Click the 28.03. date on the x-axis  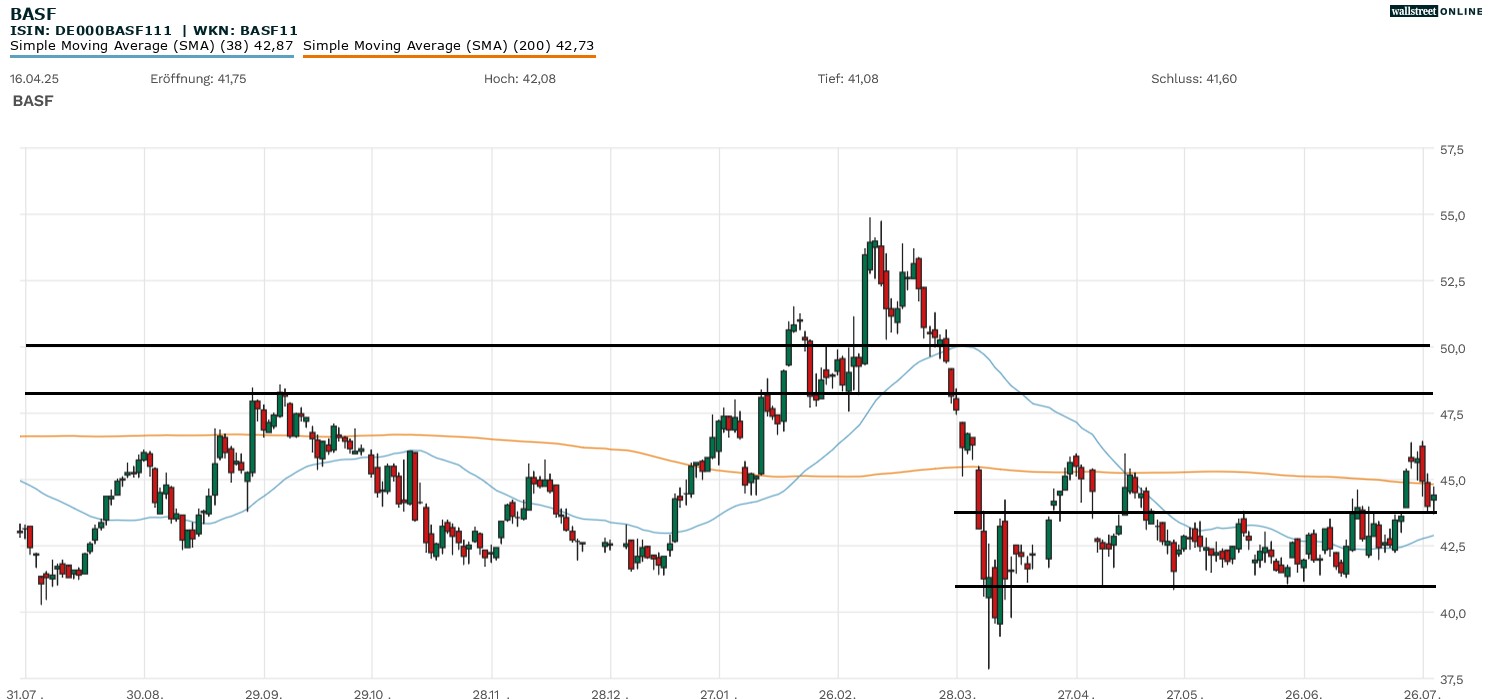tap(957, 692)
